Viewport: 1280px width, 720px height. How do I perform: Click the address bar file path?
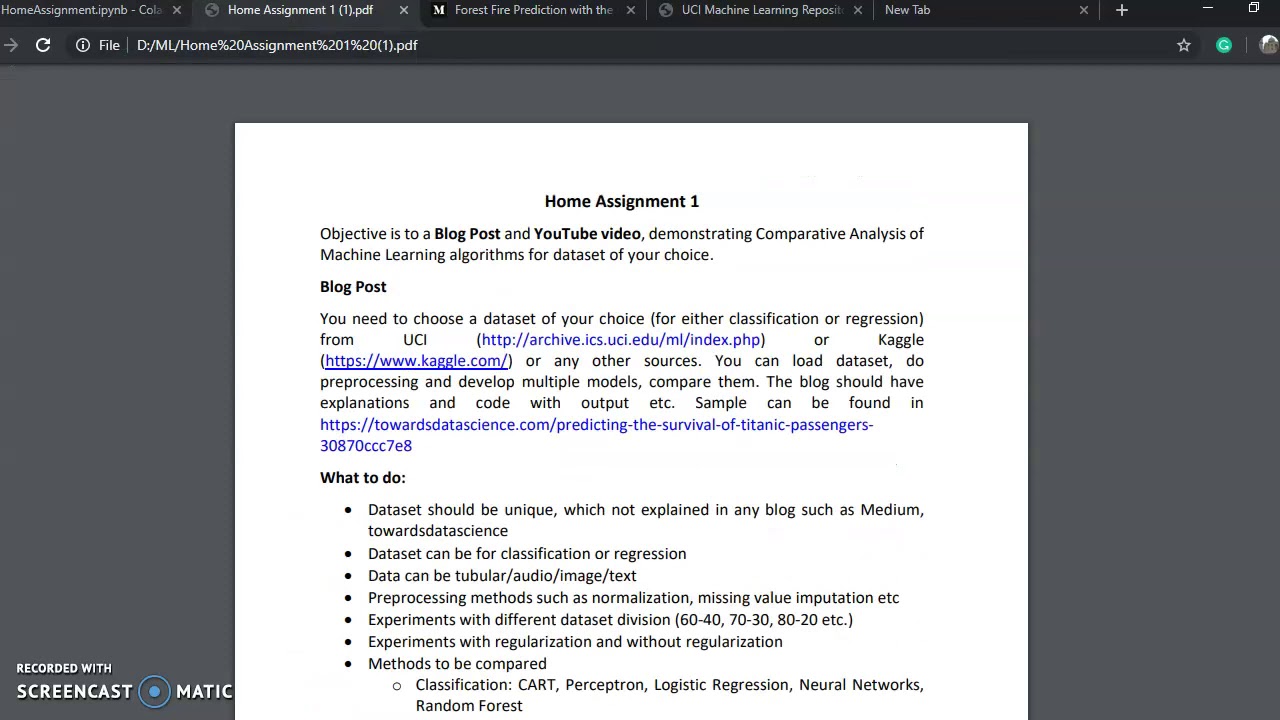(x=277, y=45)
